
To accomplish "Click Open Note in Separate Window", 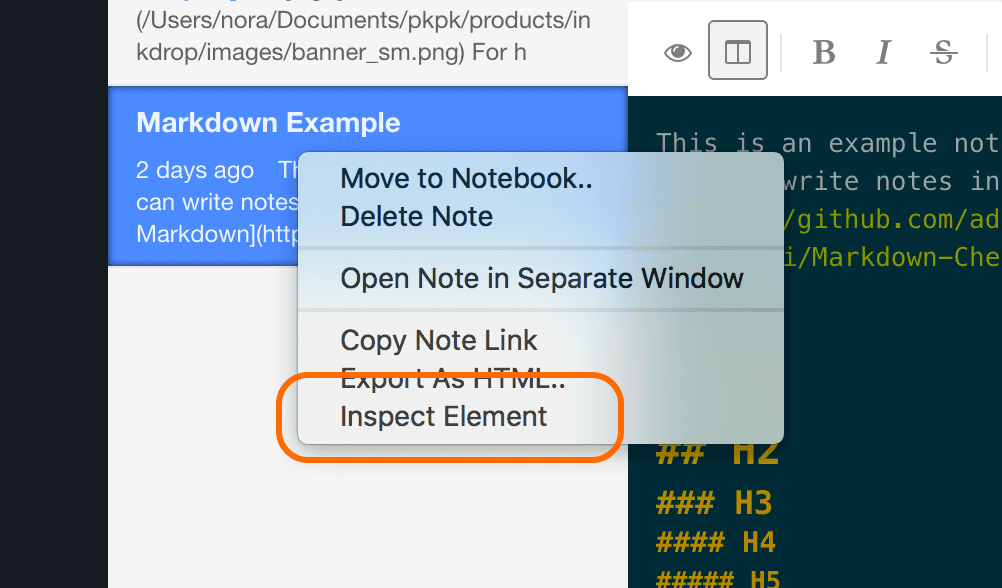I will pos(542,278).
